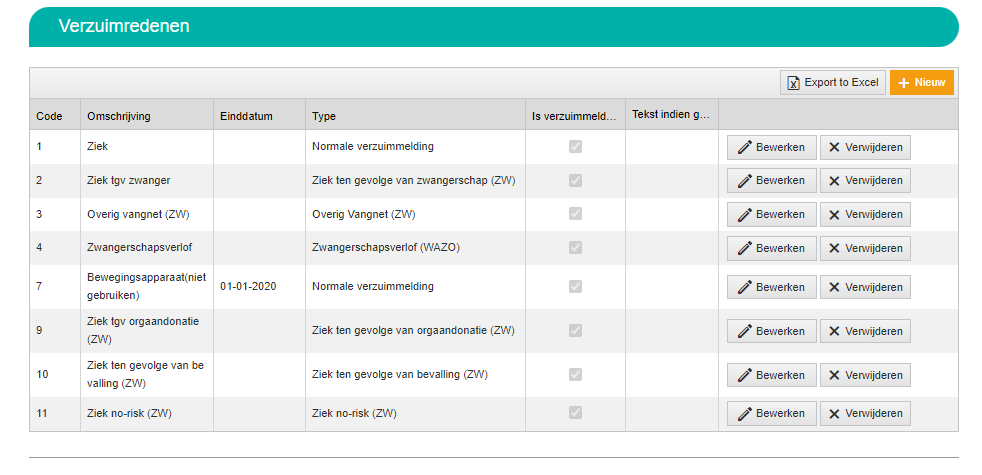This screenshot has width=982, height=475.
Task: Click the Type column header
Action: point(324,116)
